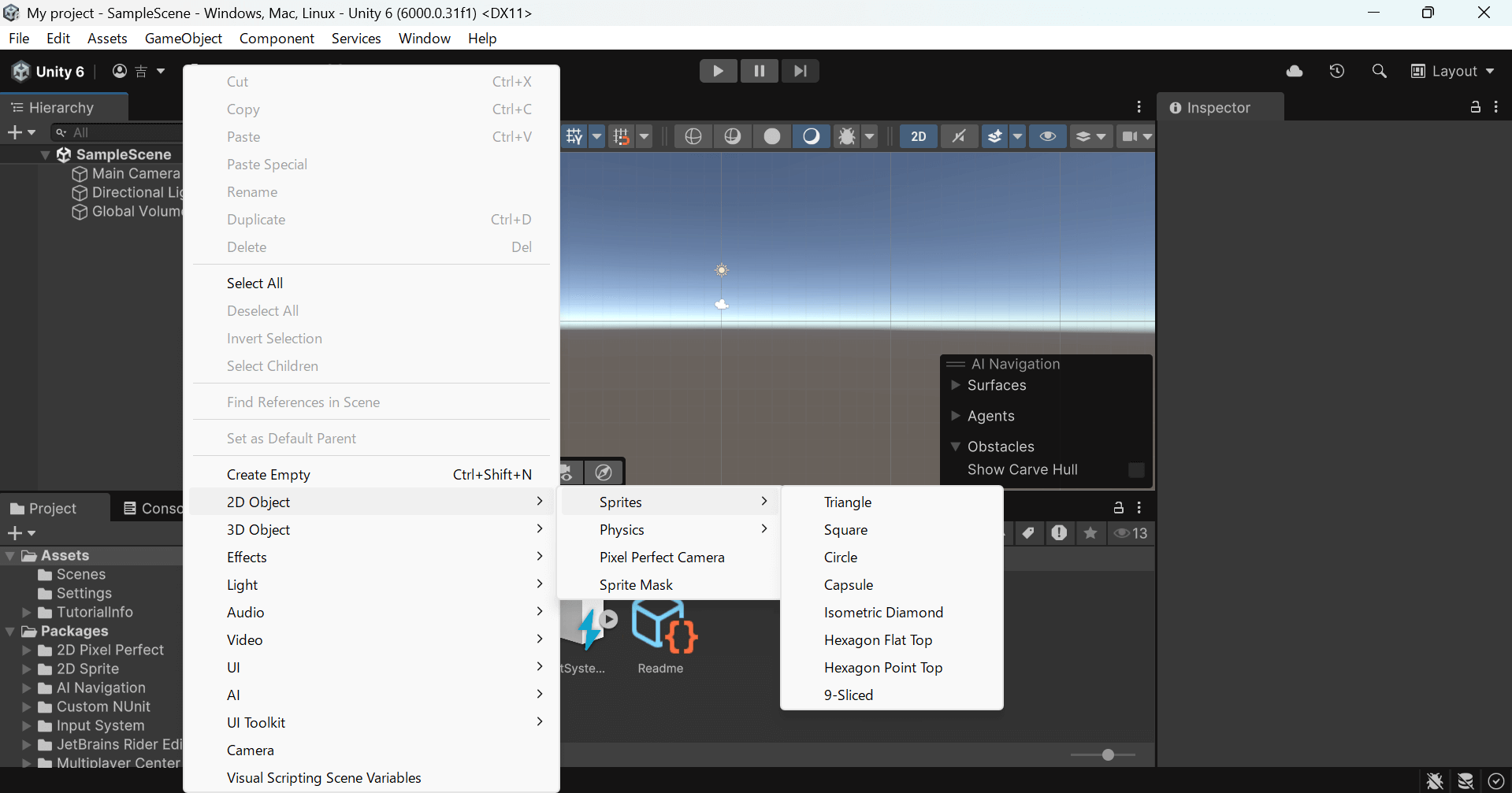
Task: Expand the TutorialInfo folder
Action: 26,612
